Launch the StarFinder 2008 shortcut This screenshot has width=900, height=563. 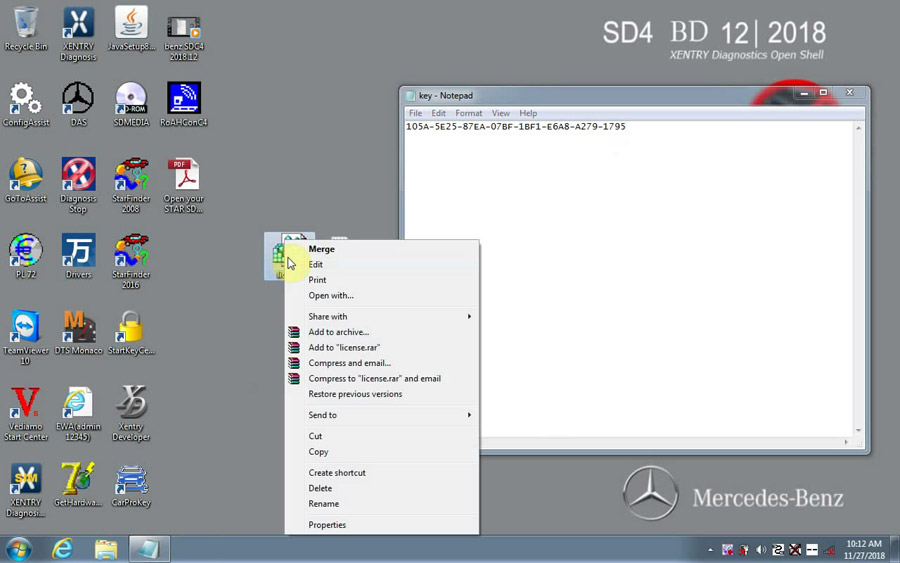pos(131,185)
